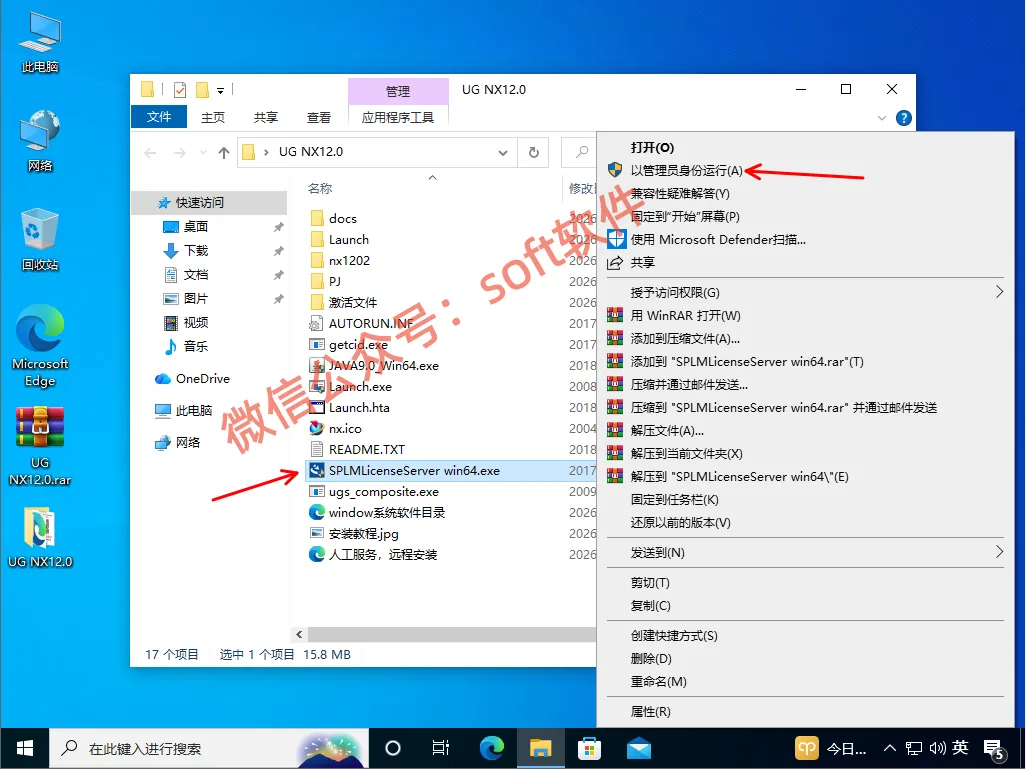Select the nx.ico file

[345, 429]
